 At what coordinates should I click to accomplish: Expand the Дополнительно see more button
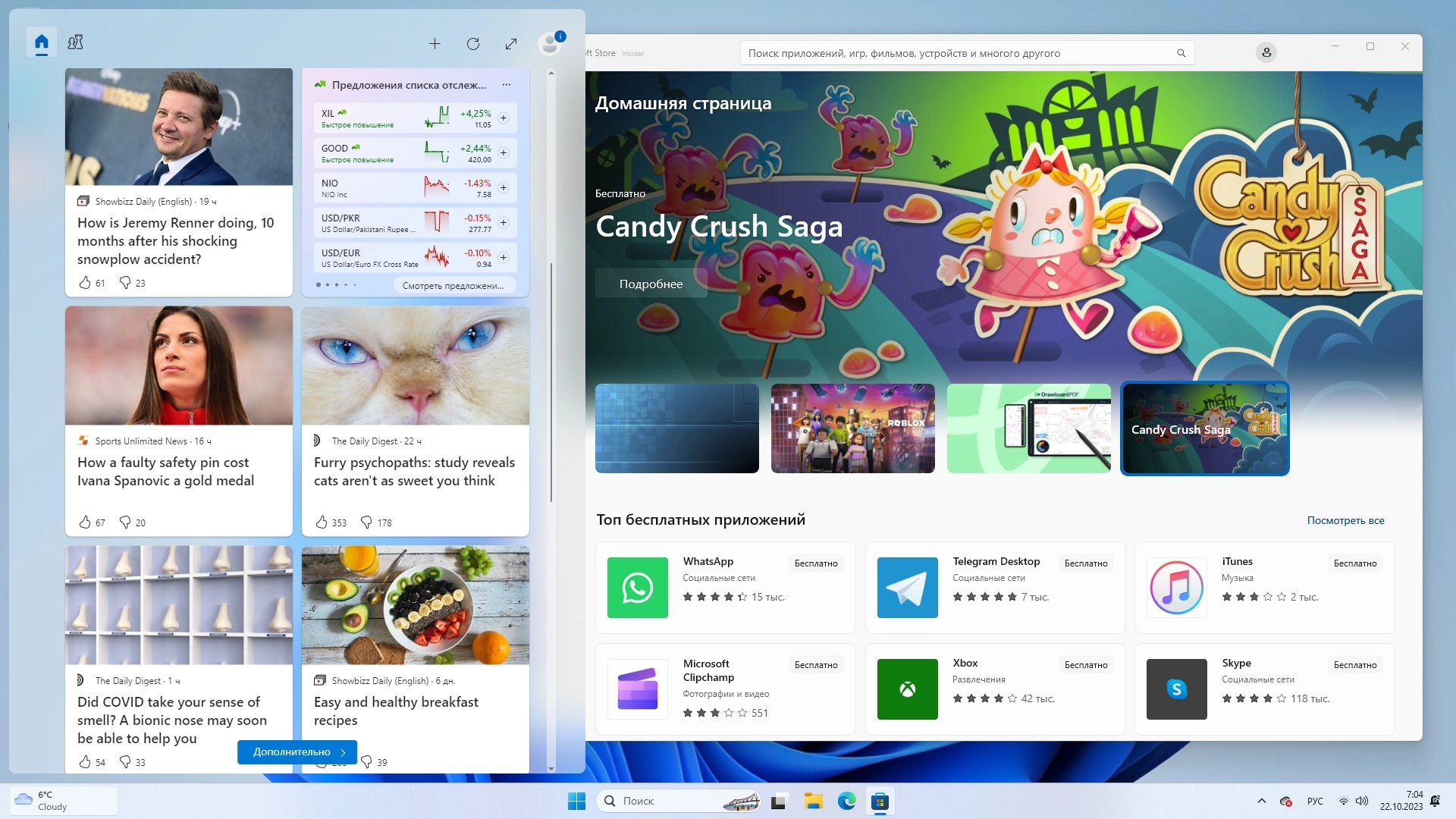tap(297, 752)
